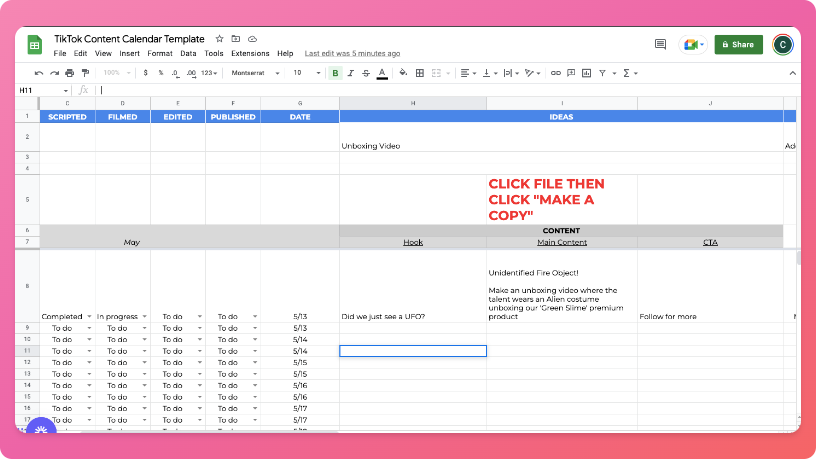
Task: Format as currency dollar icon
Action: (145, 73)
